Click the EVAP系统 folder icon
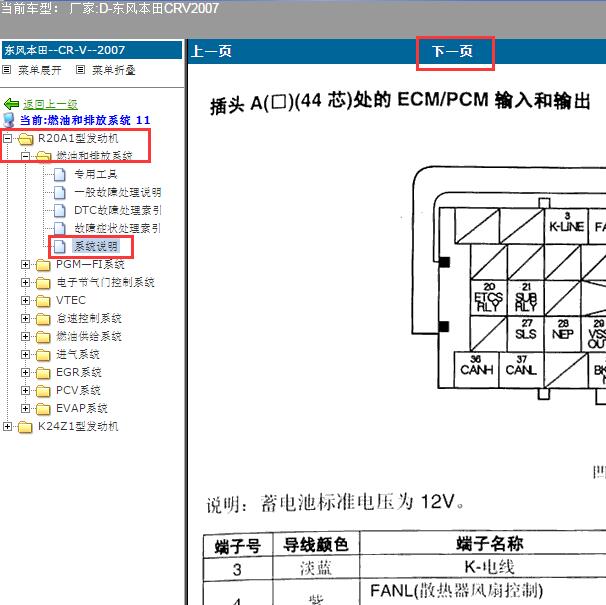 tap(43, 409)
